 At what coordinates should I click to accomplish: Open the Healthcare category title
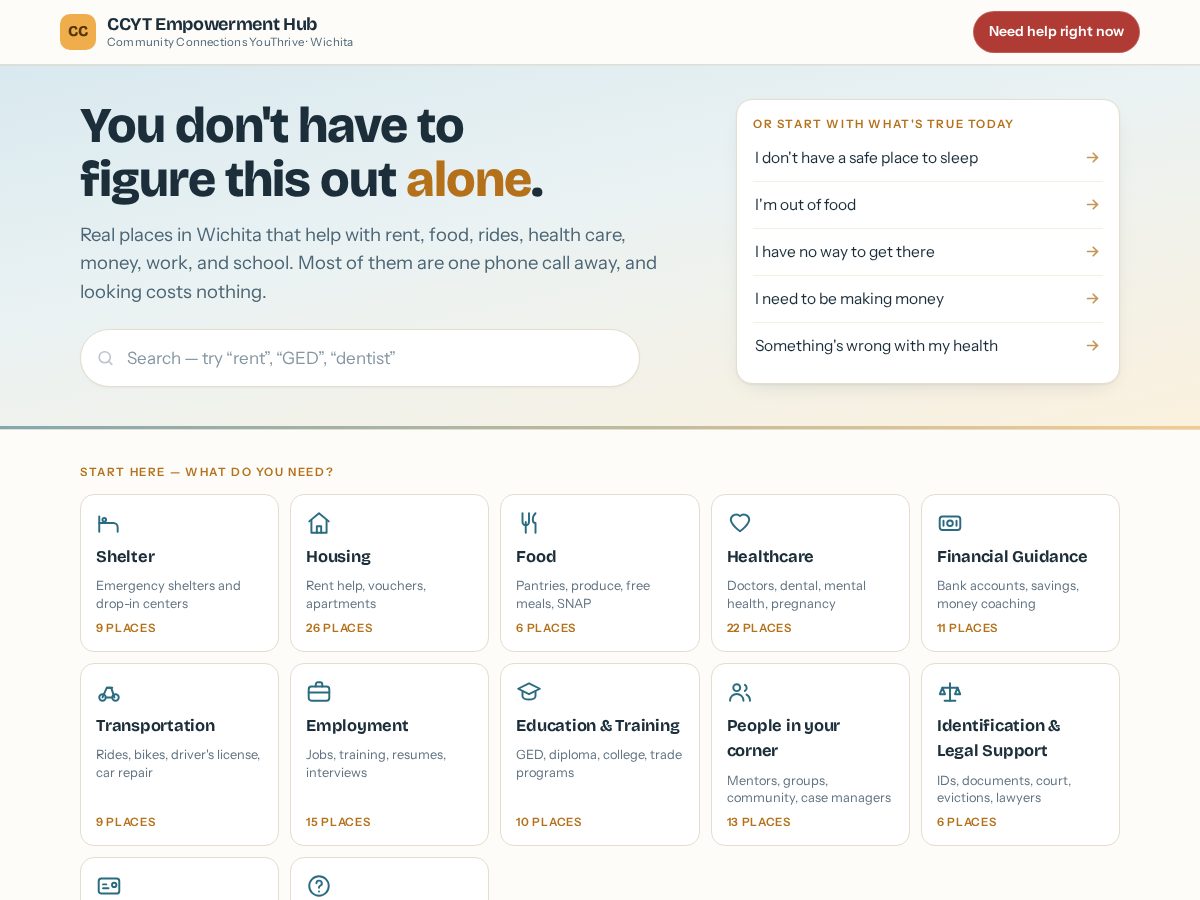tap(770, 557)
